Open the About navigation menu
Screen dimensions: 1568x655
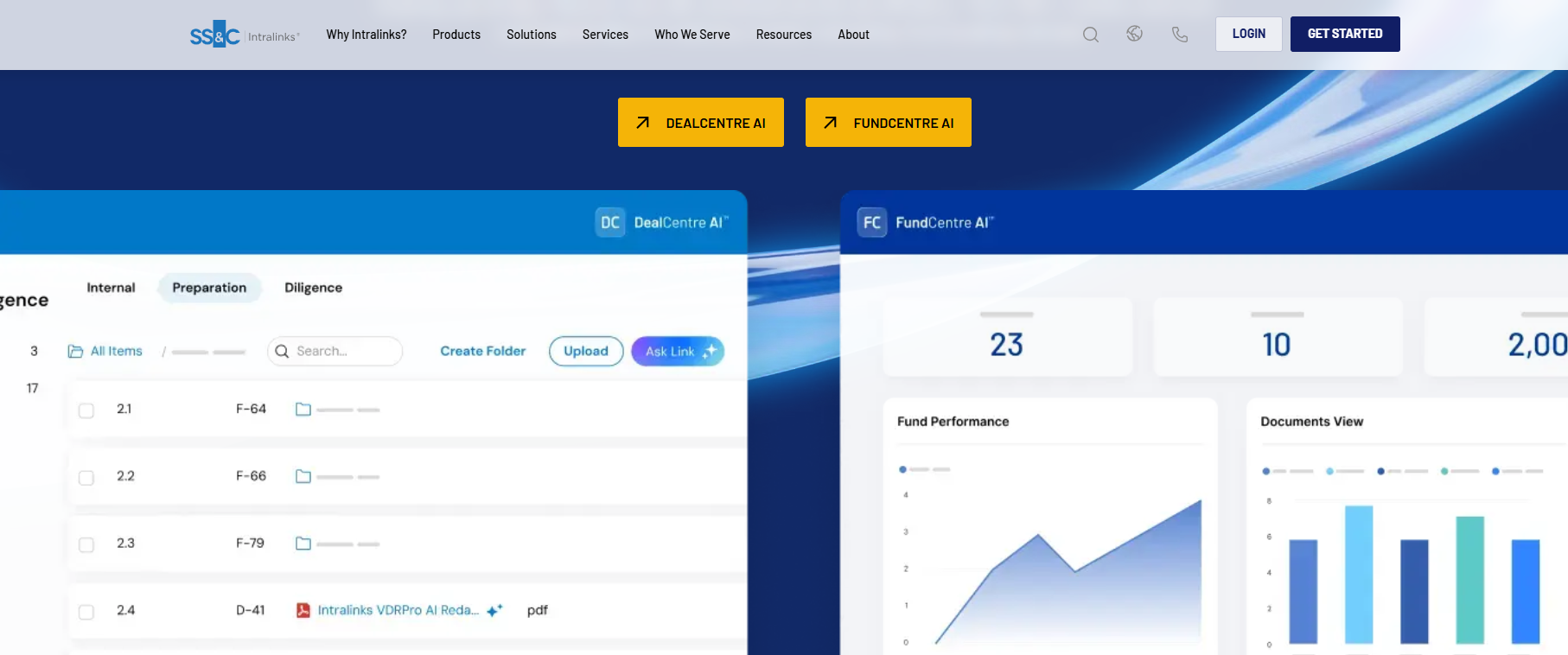coord(854,35)
